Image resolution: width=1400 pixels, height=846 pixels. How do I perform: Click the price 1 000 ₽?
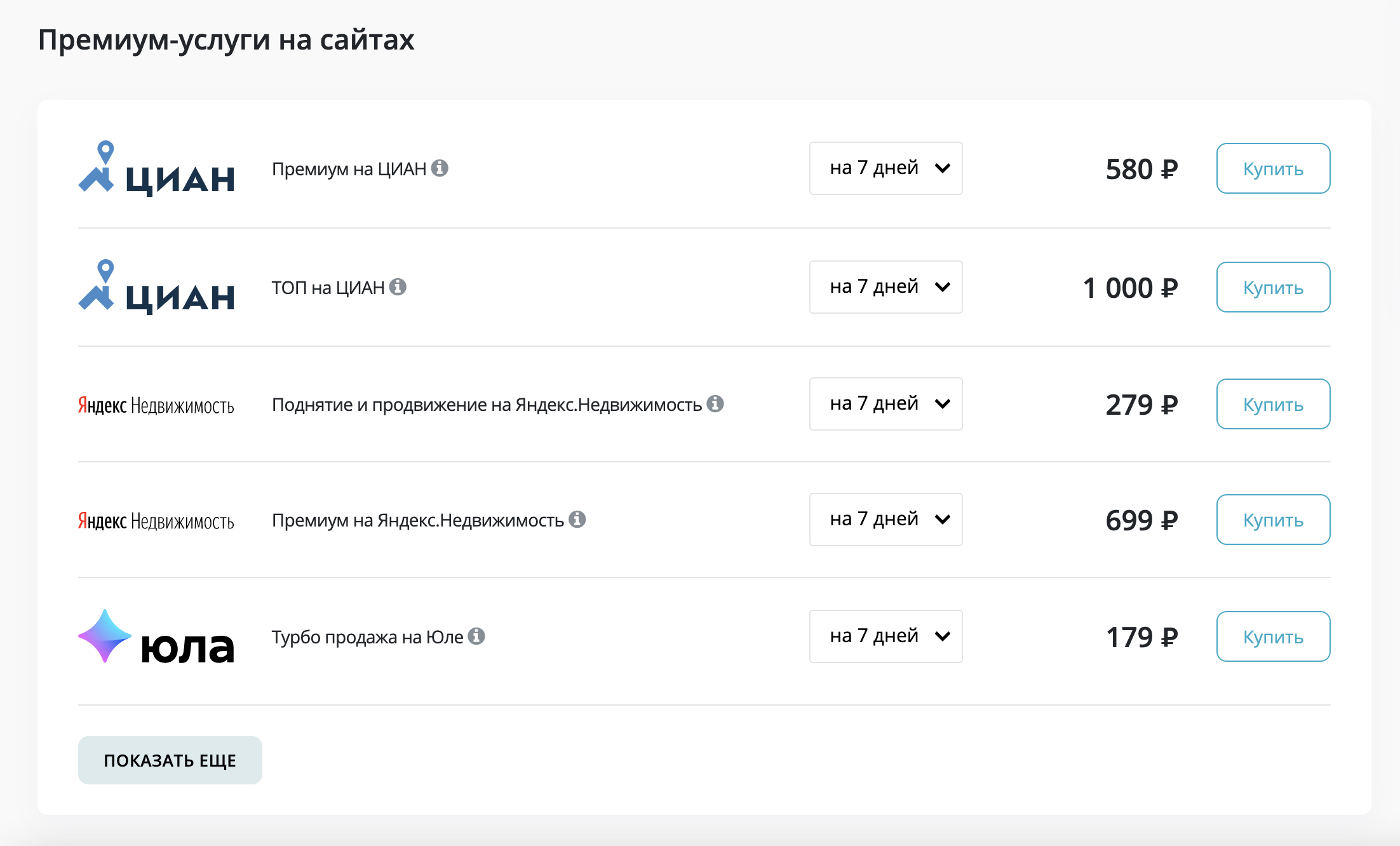(1131, 288)
